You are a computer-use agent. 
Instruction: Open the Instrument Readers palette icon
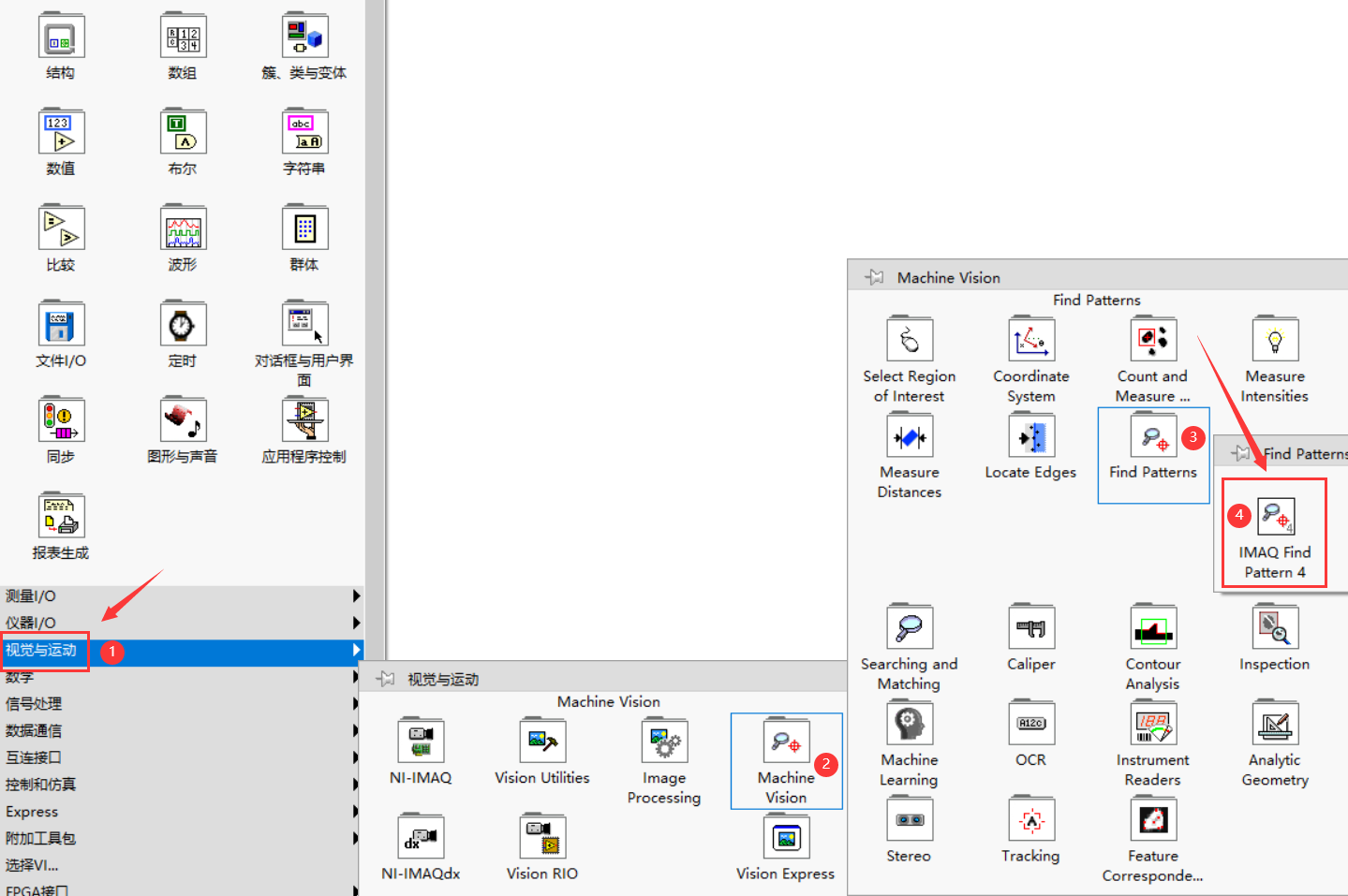point(1153,724)
